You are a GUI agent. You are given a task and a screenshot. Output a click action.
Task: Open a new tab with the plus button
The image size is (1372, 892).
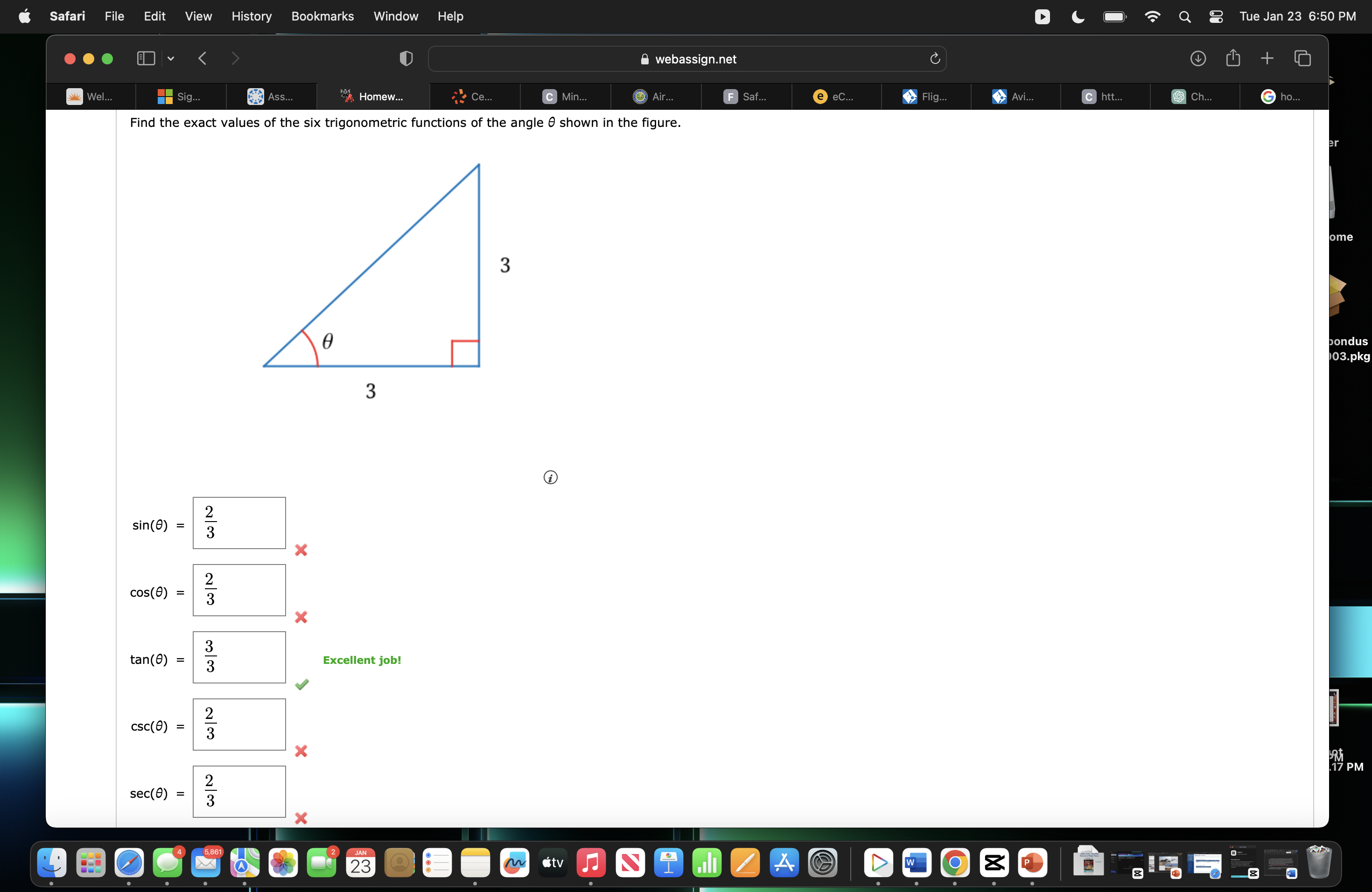coord(1267,58)
